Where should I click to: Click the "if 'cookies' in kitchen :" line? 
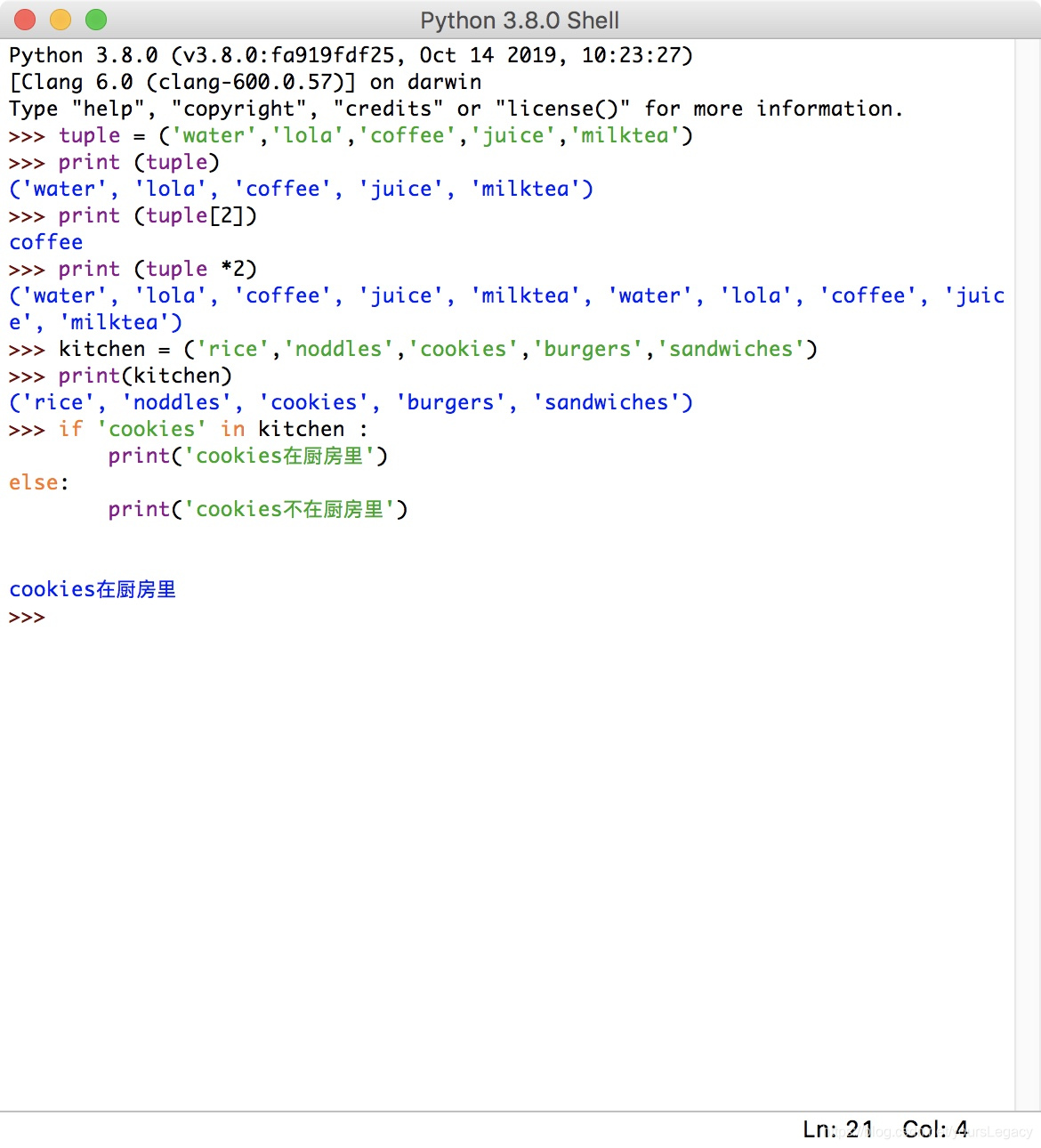click(189, 429)
